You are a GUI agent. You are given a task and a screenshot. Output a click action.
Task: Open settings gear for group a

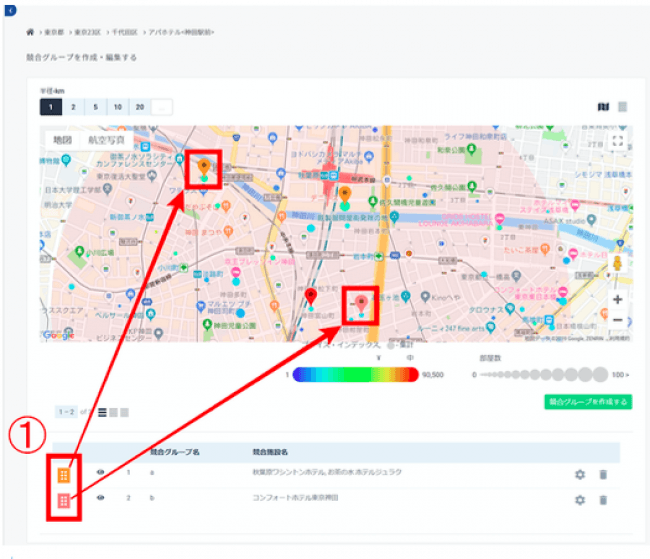[x=580, y=474]
